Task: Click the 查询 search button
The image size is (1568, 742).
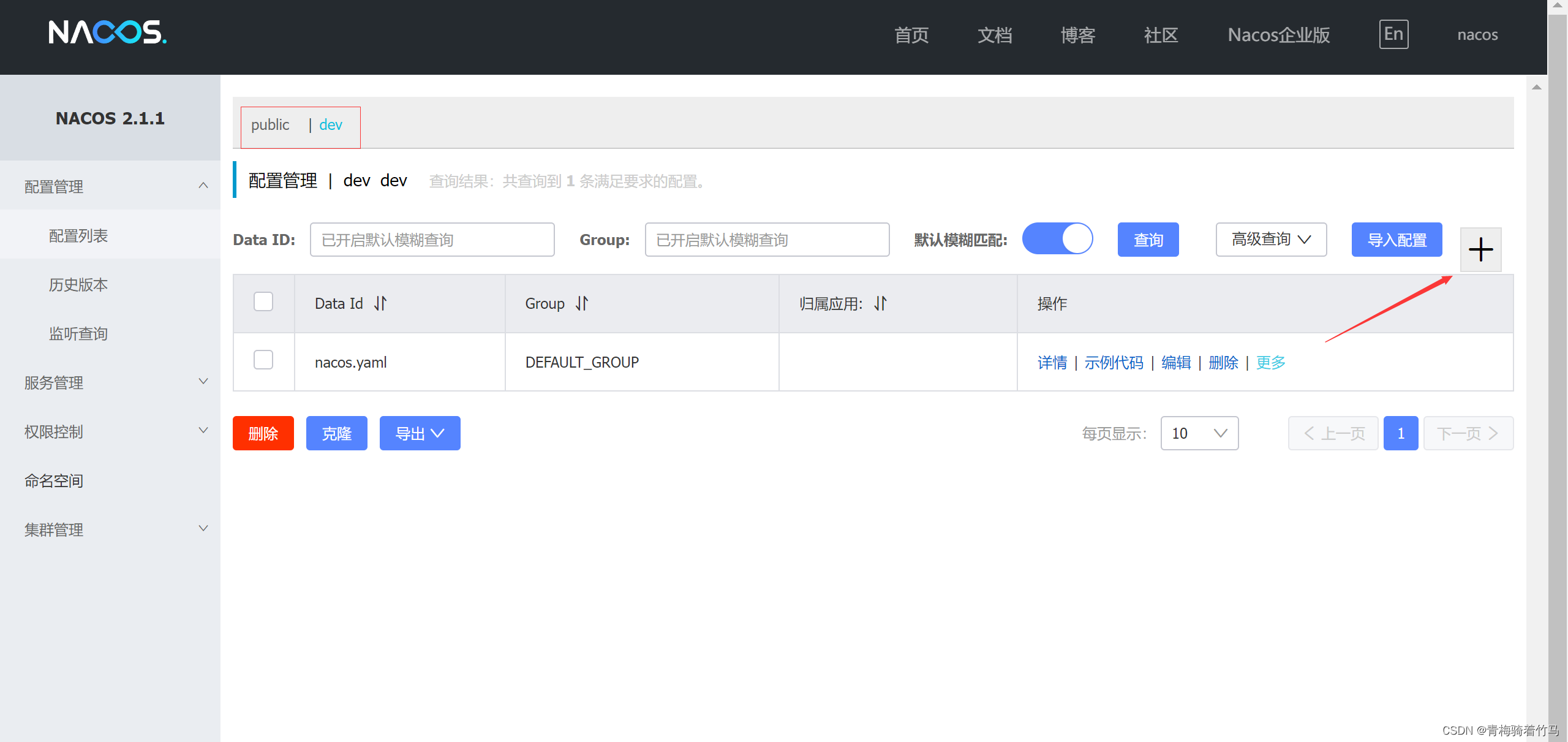Action: (1148, 240)
